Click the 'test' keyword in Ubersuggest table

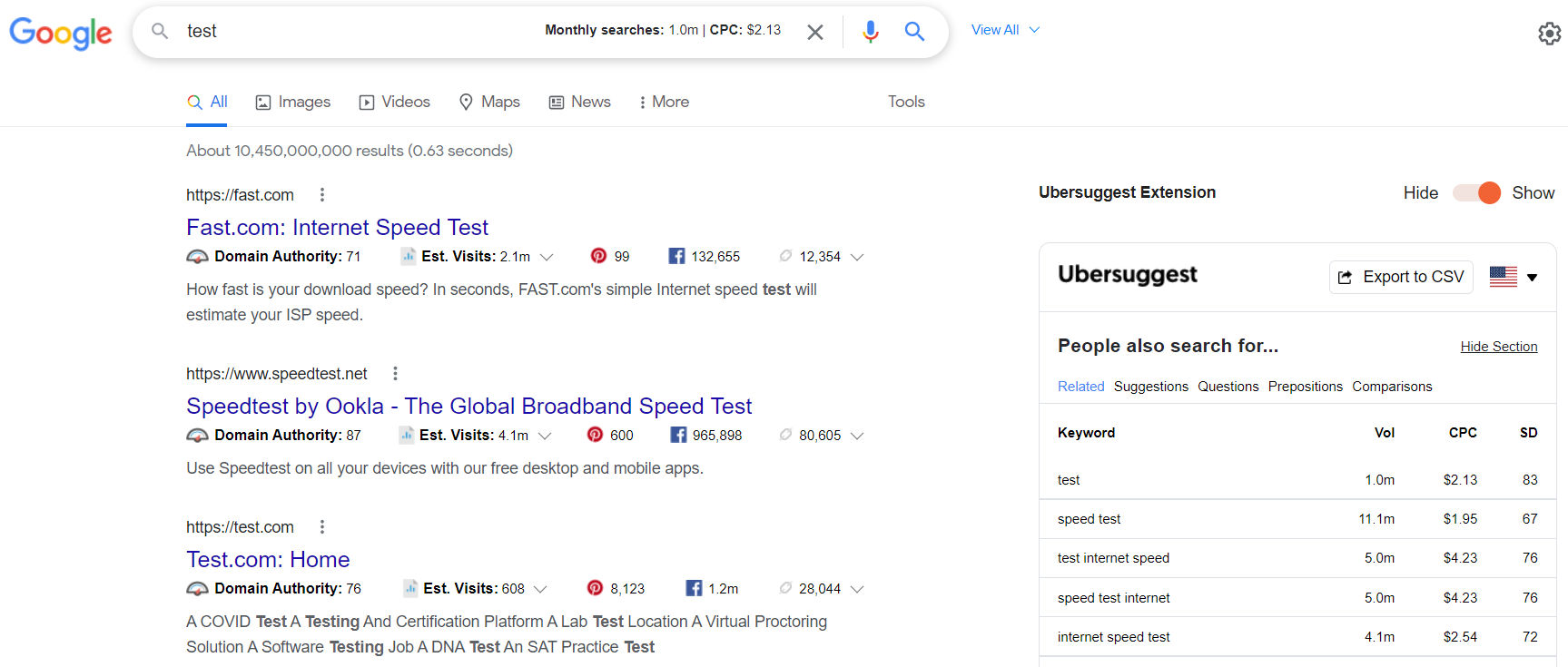(x=1069, y=480)
